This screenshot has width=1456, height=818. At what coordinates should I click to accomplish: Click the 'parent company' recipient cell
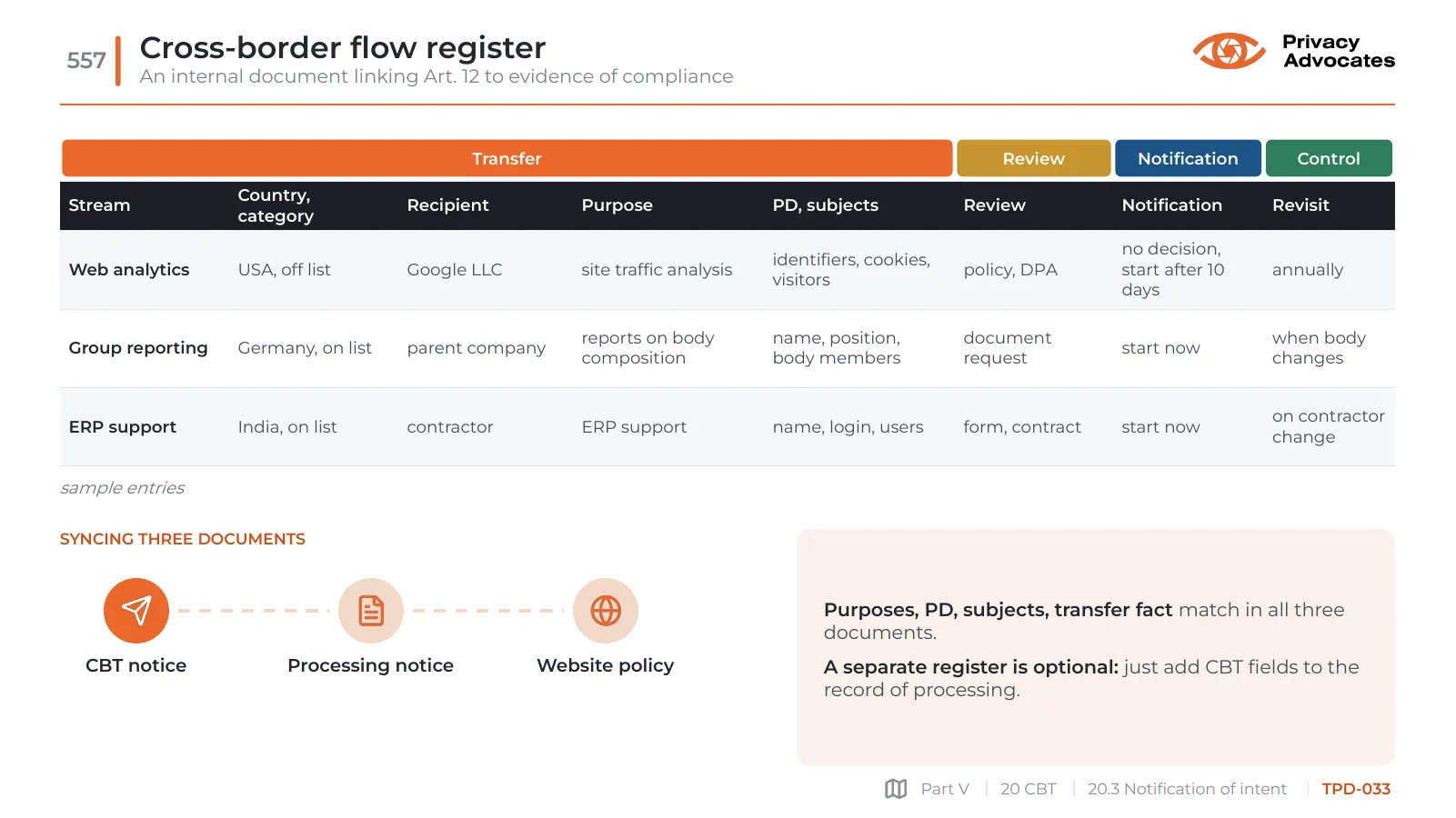476,348
